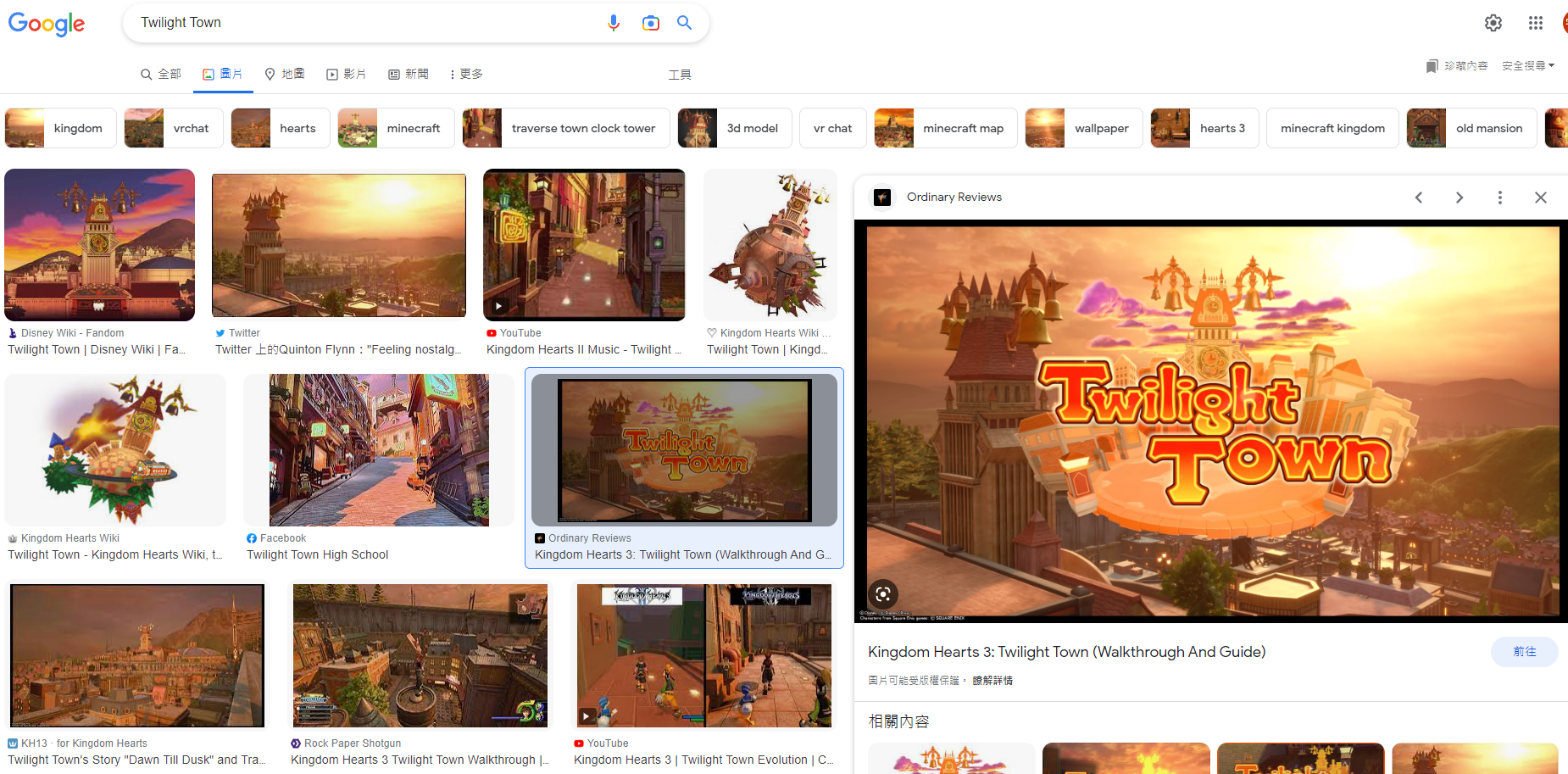Open Kingdom Hearts 3 Walkthrough And Guide title
This screenshot has height=774, width=1568.
(1066, 652)
